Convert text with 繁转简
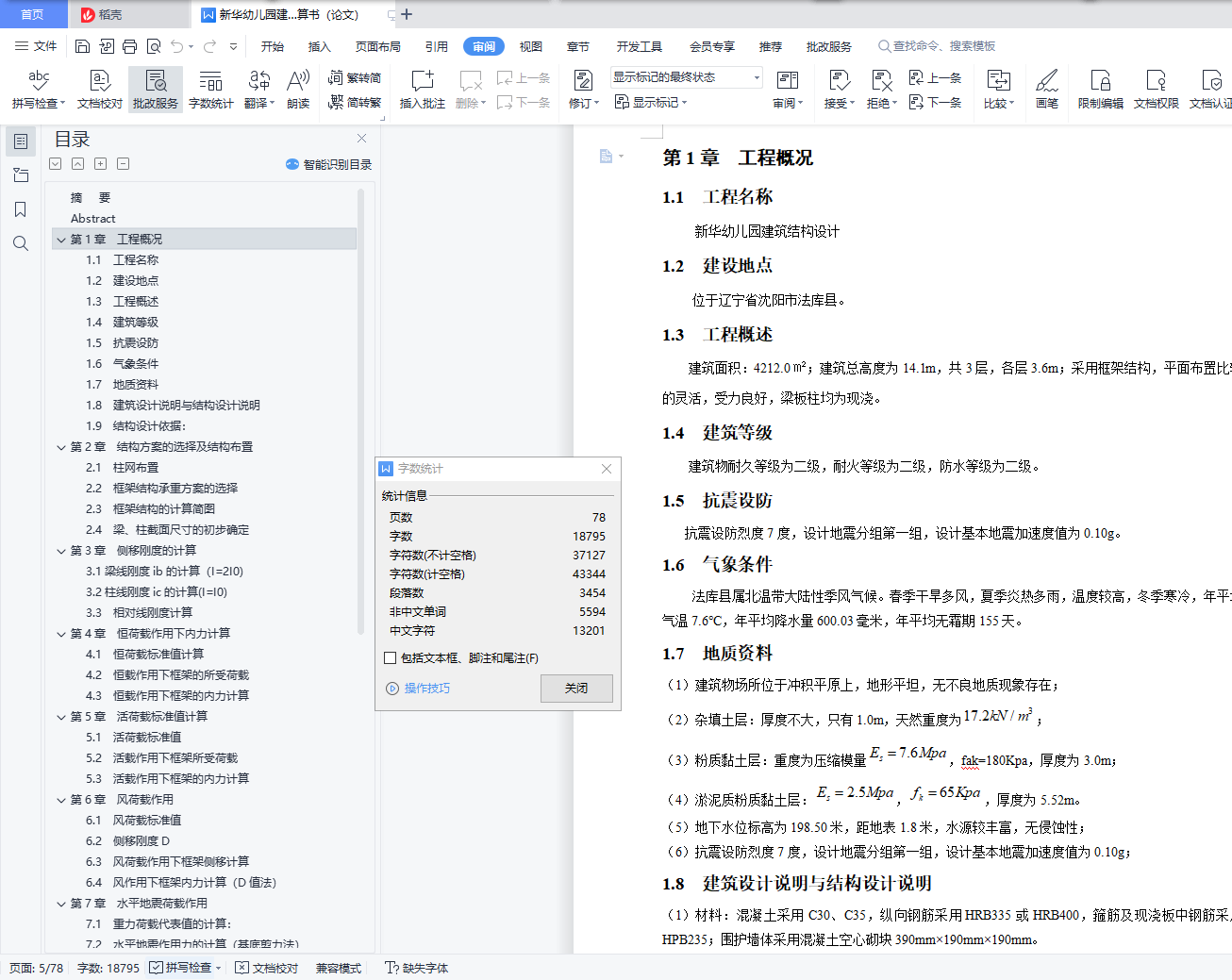The image size is (1232, 980). (355, 78)
